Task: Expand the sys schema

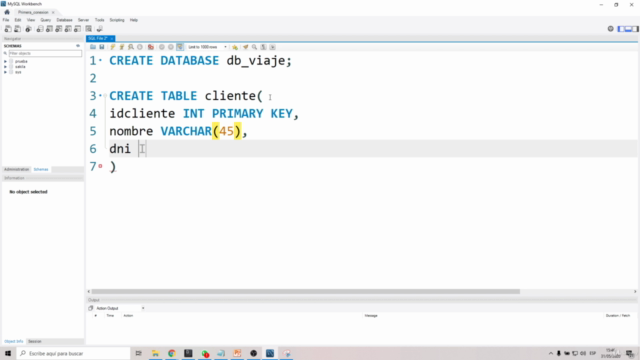Action: [6, 72]
